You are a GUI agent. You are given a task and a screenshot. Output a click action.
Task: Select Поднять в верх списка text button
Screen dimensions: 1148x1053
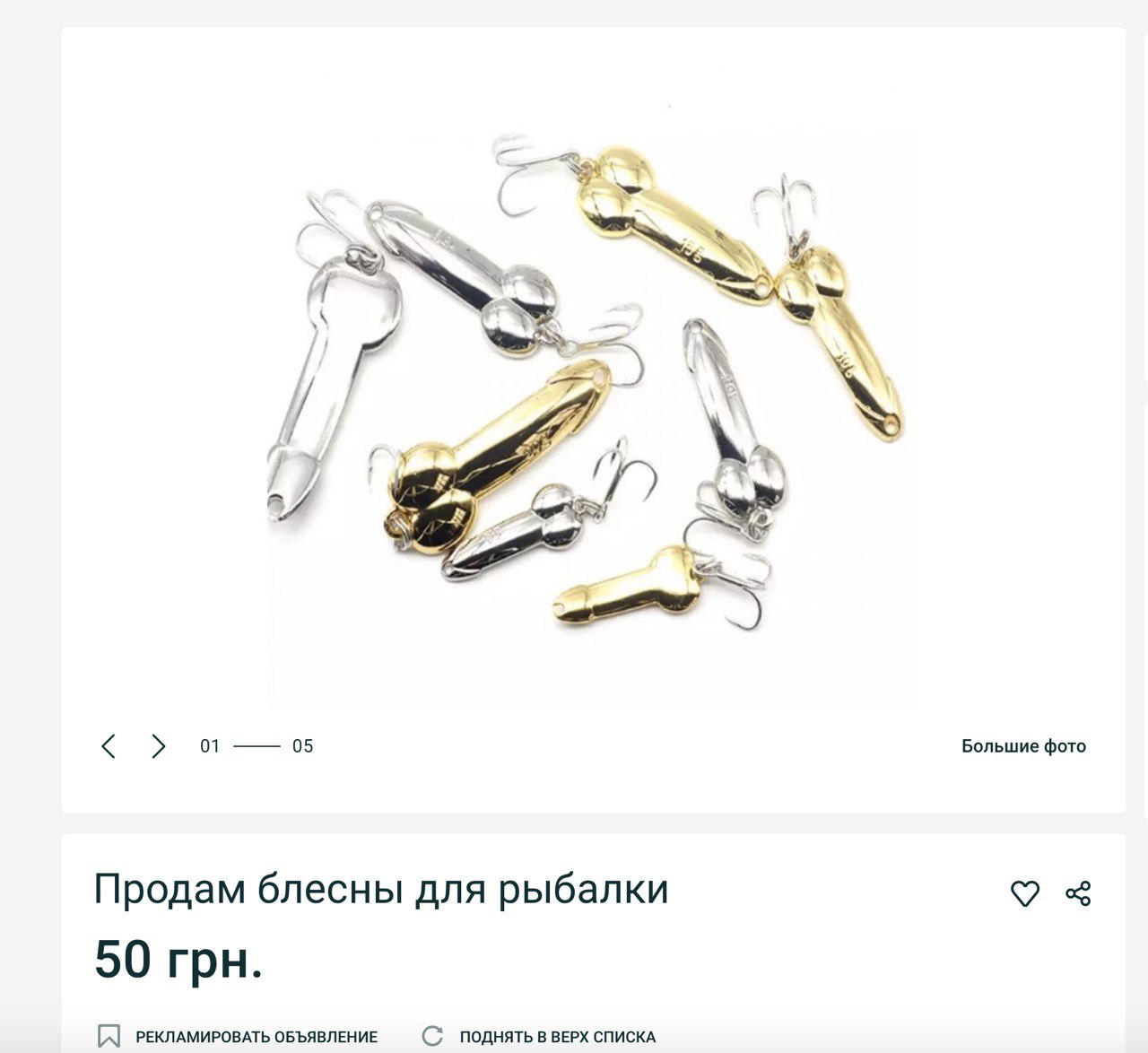click(558, 1037)
